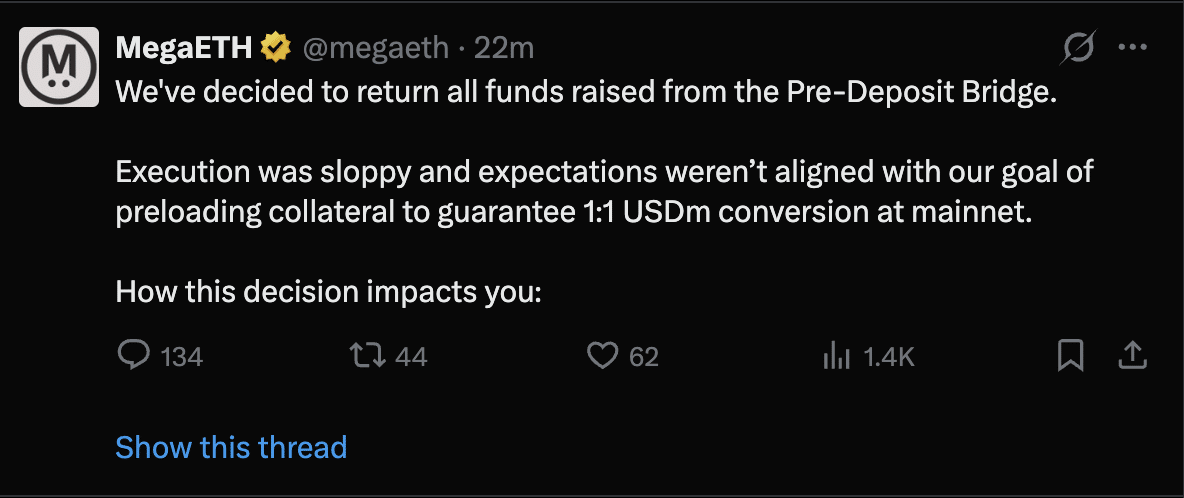1184x498 pixels.
Task: Click the gold verified badge
Action: pos(276,47)
